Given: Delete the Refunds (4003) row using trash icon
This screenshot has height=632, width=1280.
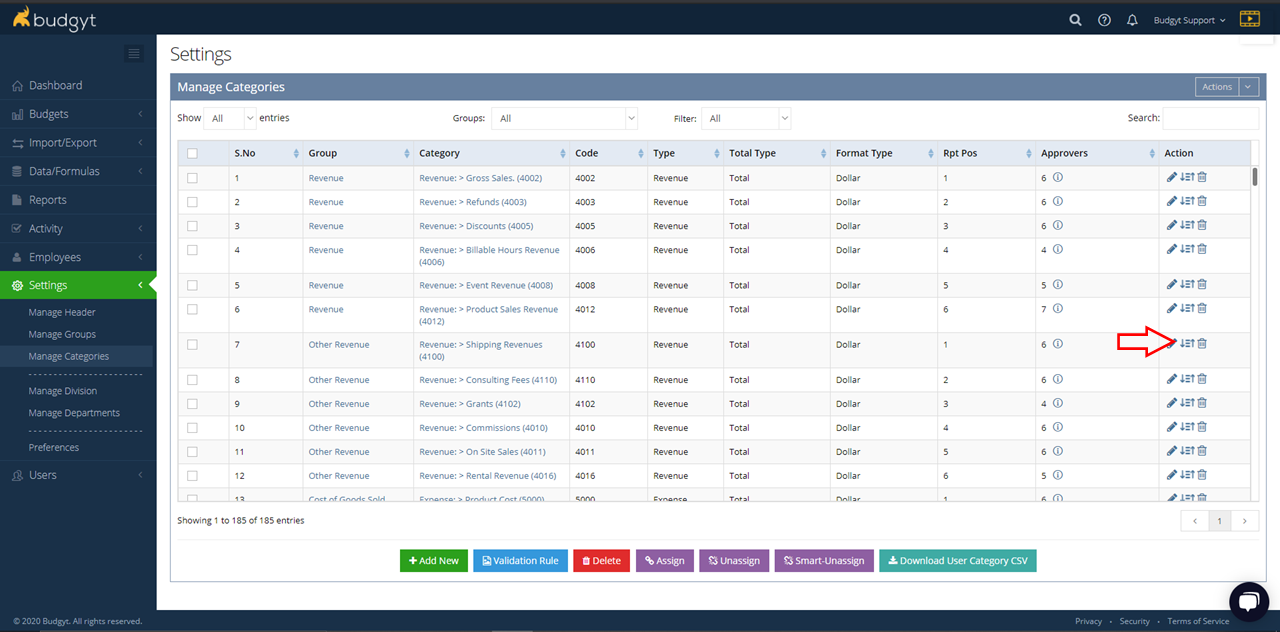Looking at the screenshot, I should pyautogui.click(x=1202, y=202).
